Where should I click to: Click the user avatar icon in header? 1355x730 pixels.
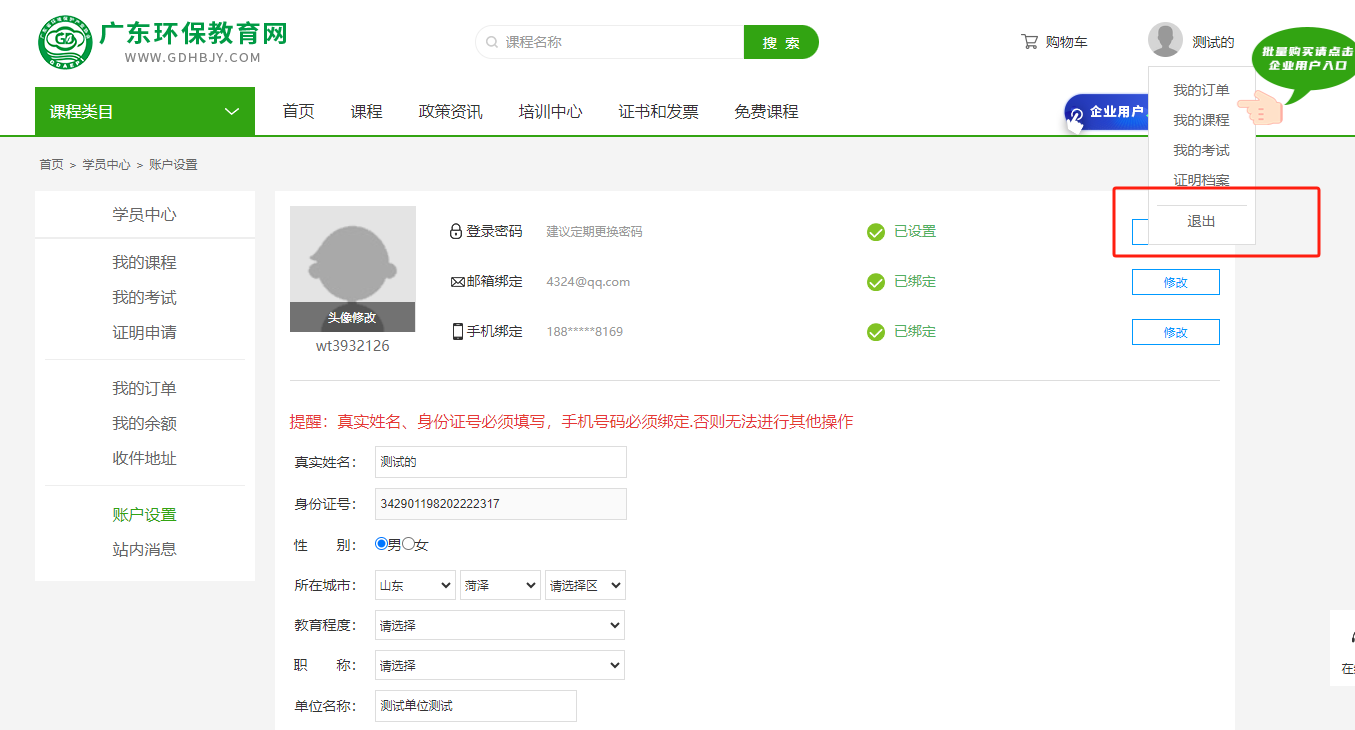[1165, 41]
